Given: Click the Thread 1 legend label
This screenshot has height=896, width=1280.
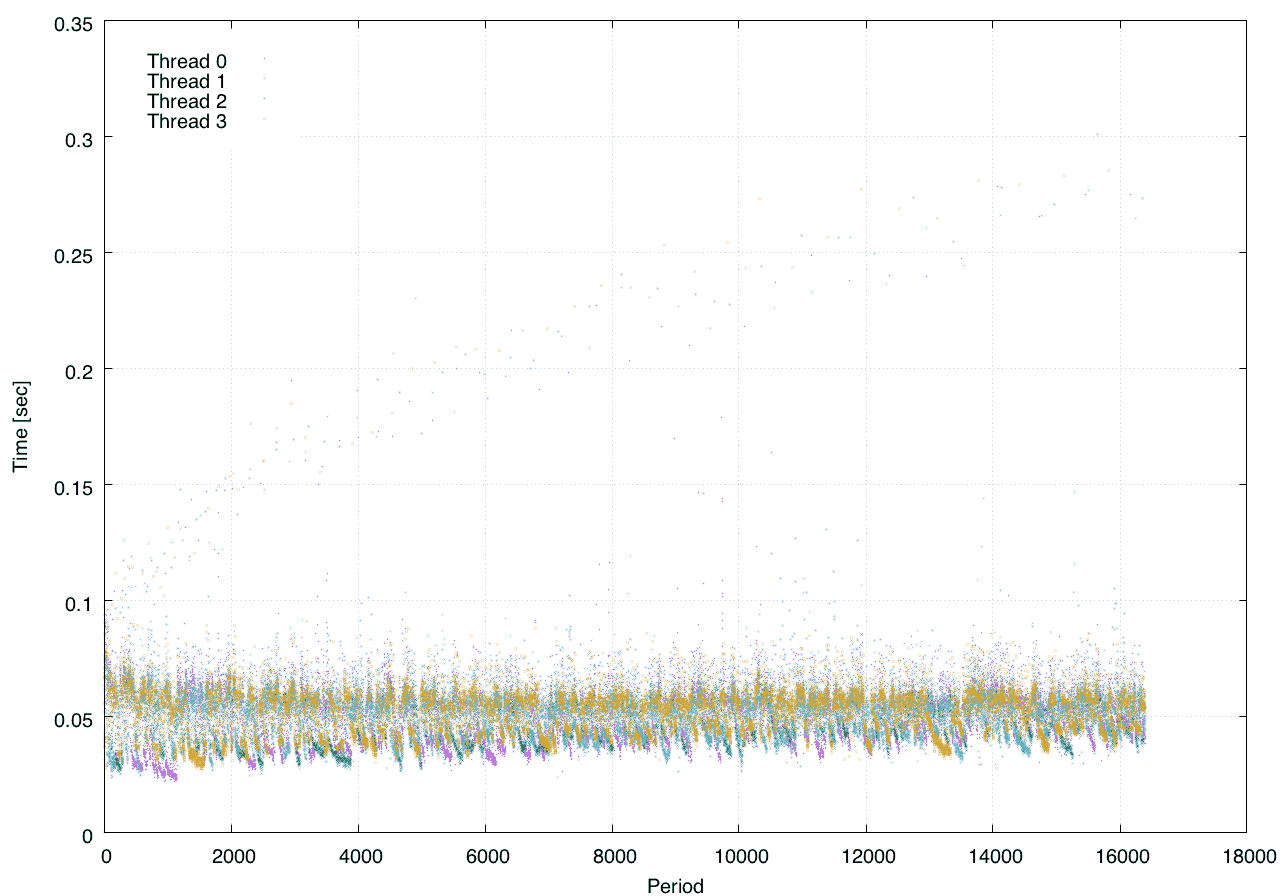Looking at the screenshot, I should [187, 81].
